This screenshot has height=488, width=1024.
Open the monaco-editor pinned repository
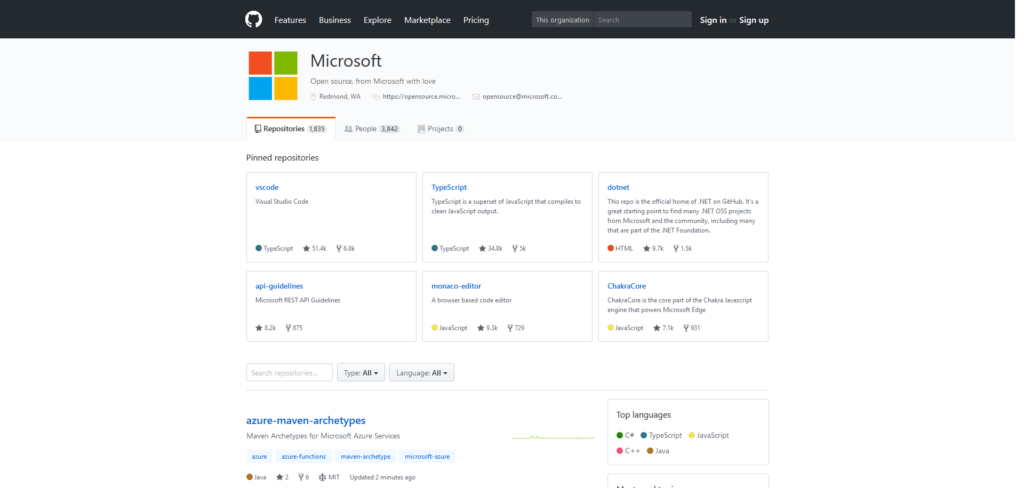point(456,286)
